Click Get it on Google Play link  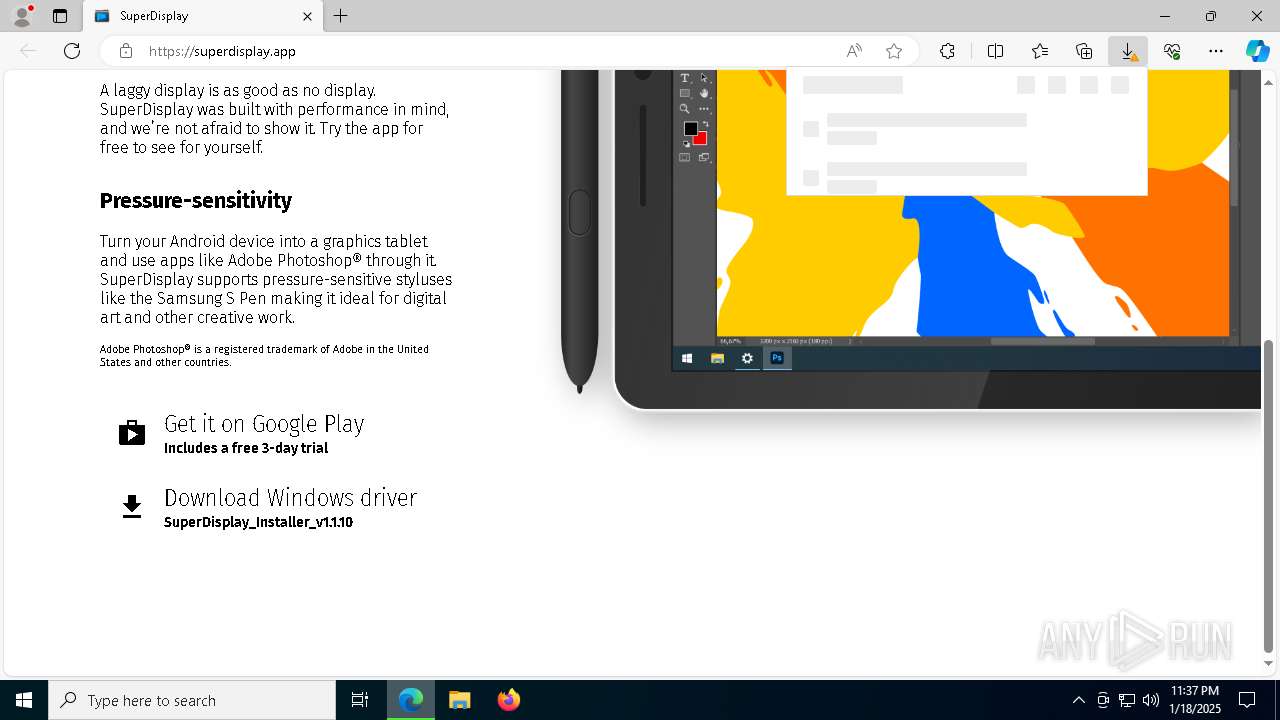pos(264,424)
